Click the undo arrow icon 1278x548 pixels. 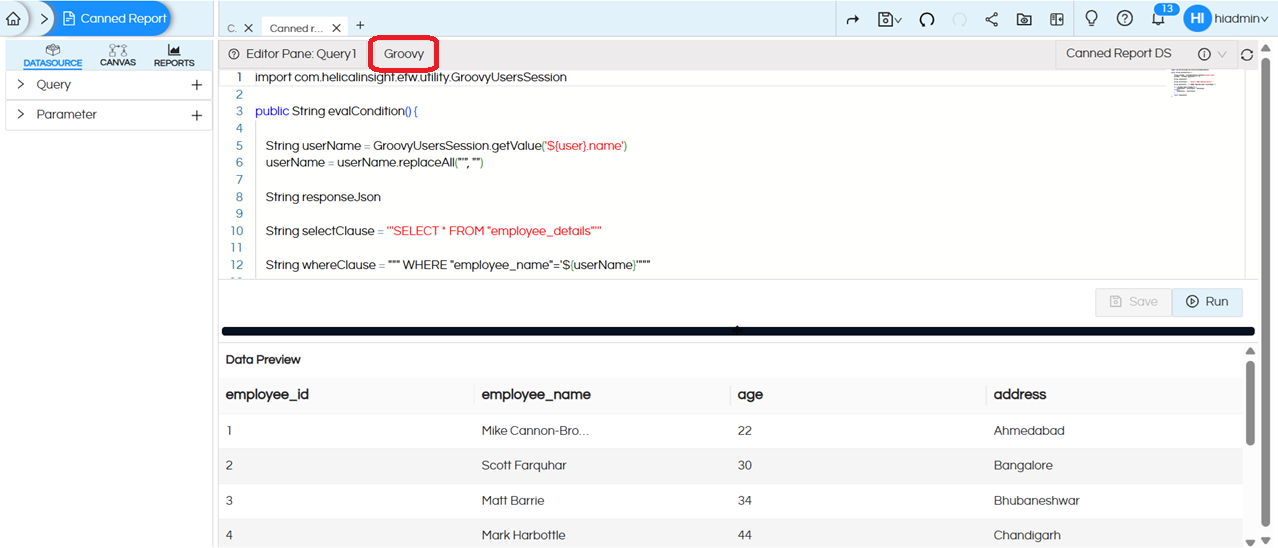tap(927, 19)
